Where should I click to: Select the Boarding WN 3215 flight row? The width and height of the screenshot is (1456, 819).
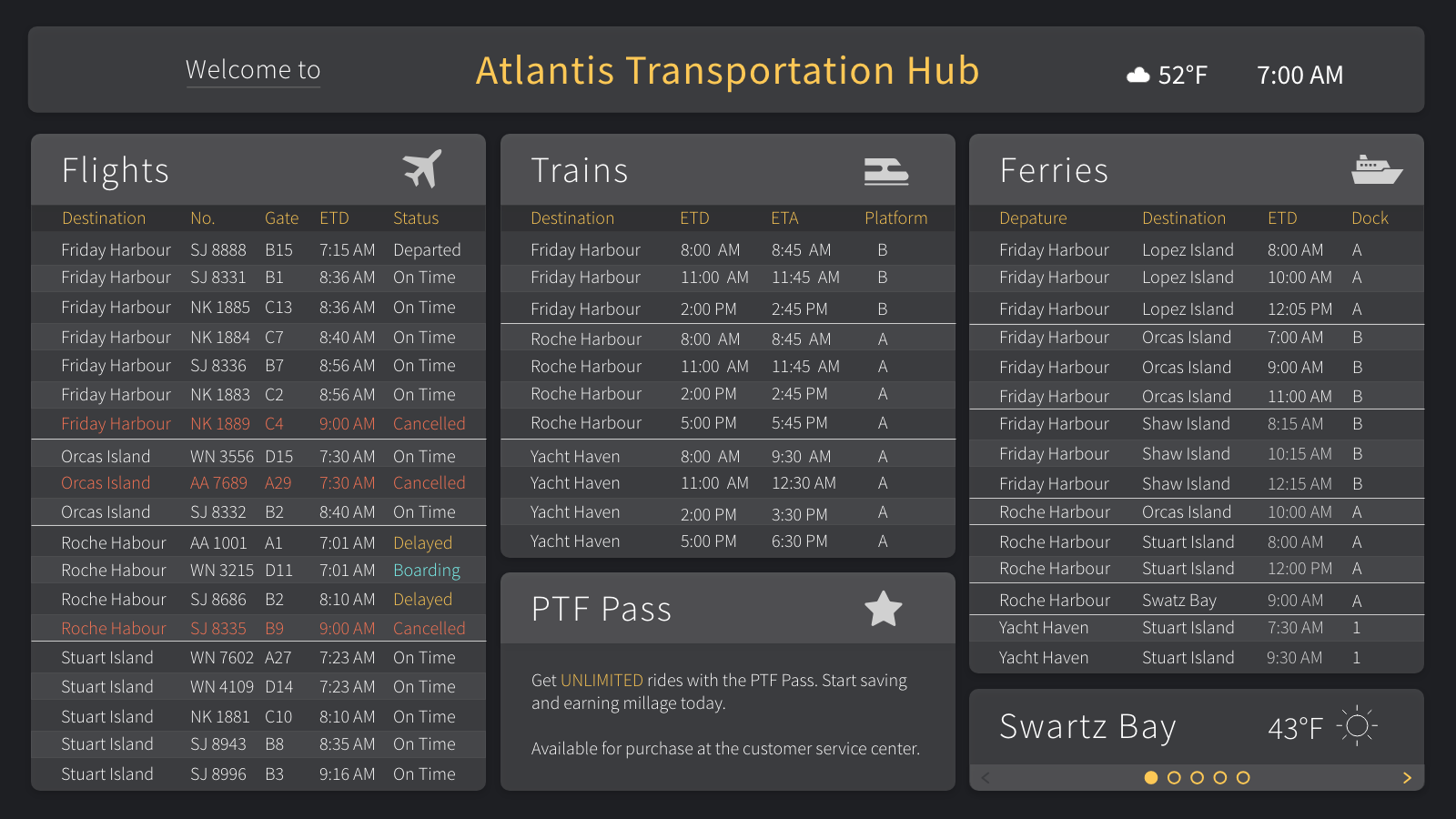pyautogui.click(x=258, y=571)
